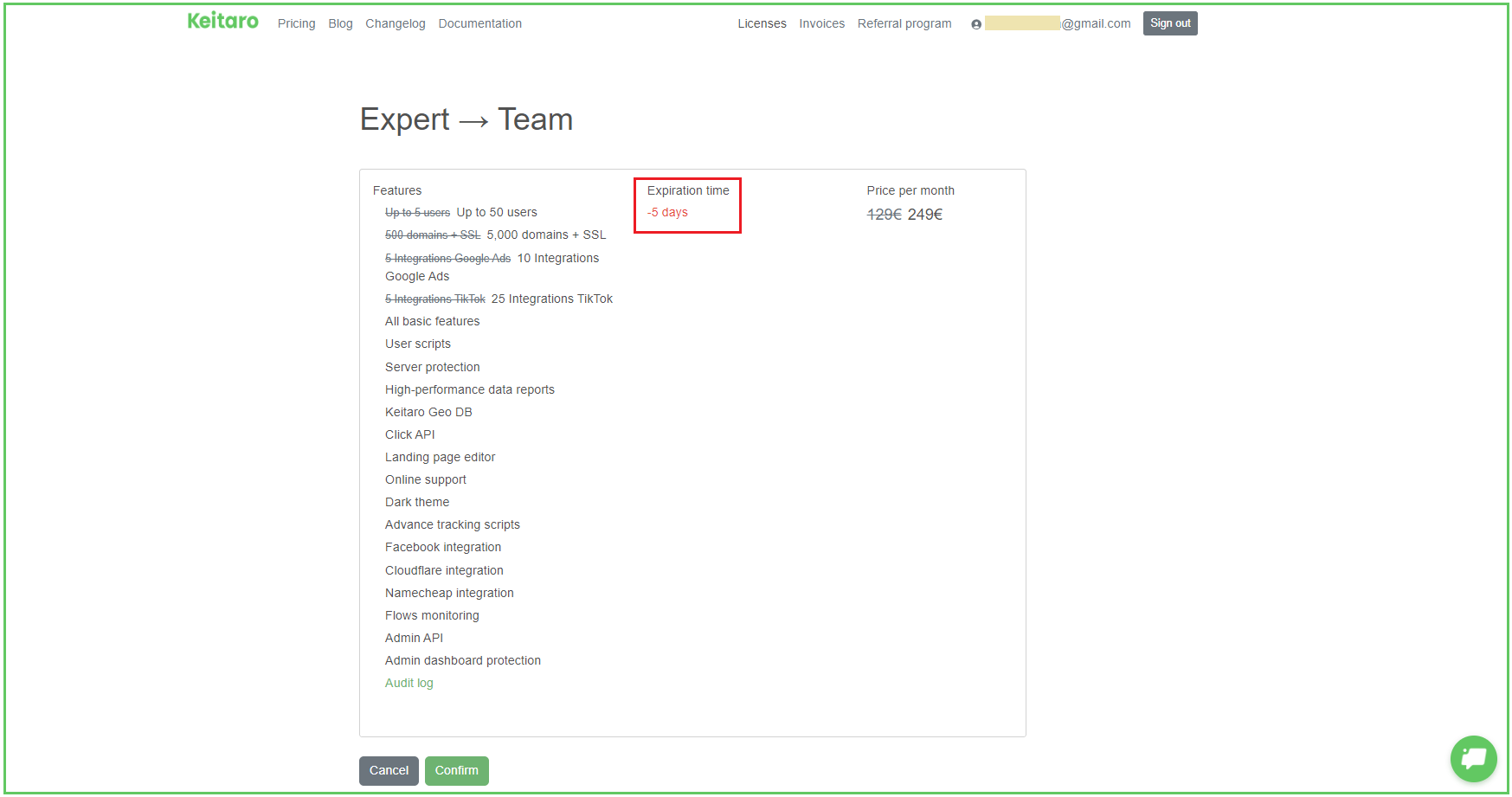The height and width of the screenshot is (797, 1512).
Task: Click the 'Features' column label
Action: (397, 190)
